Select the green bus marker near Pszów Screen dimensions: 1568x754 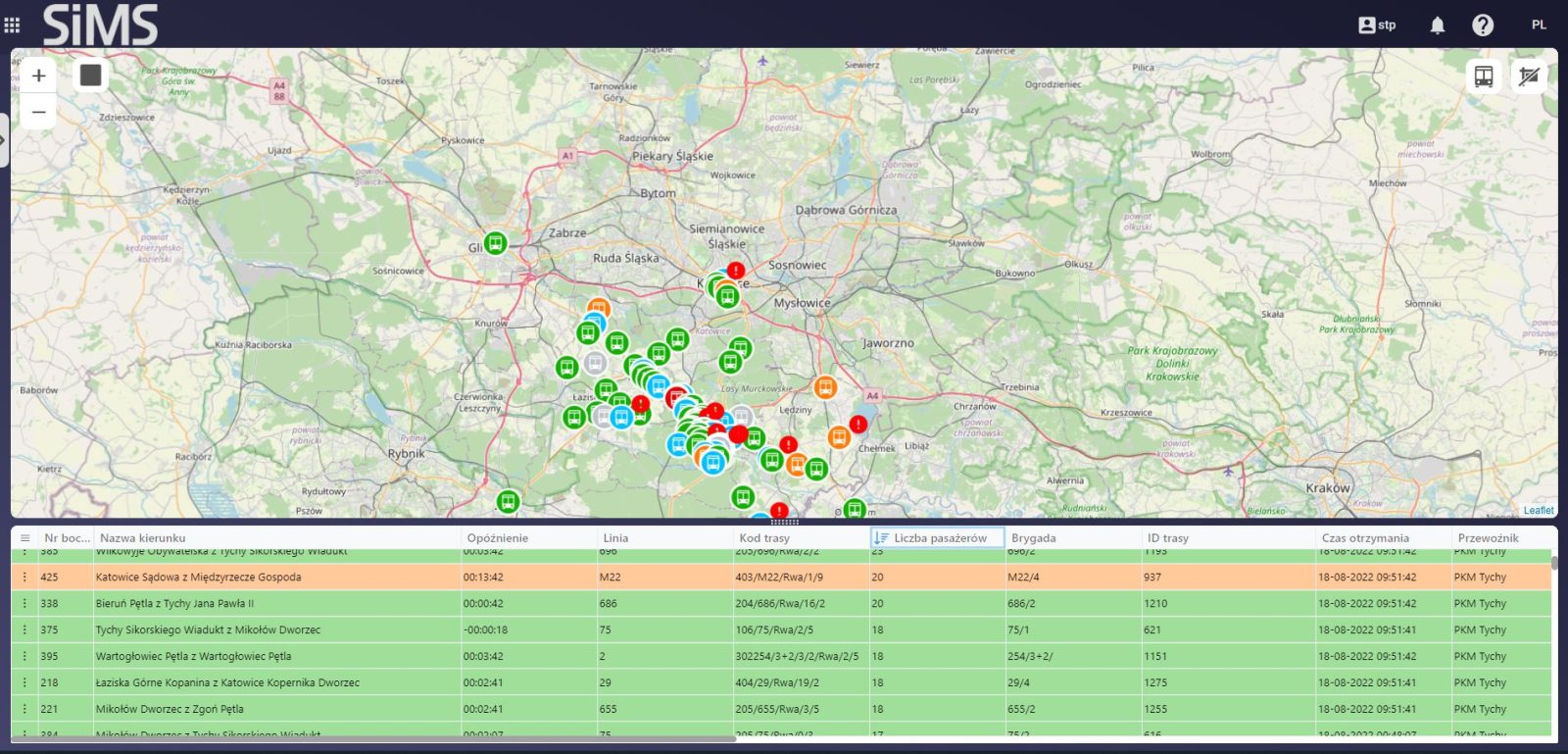(508, 501)
